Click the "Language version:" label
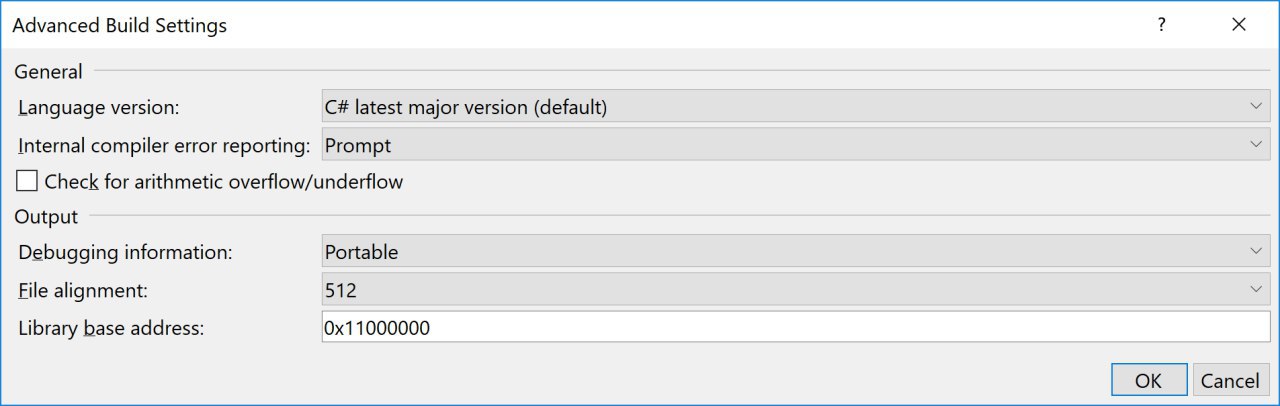 [x=98, y=107]
